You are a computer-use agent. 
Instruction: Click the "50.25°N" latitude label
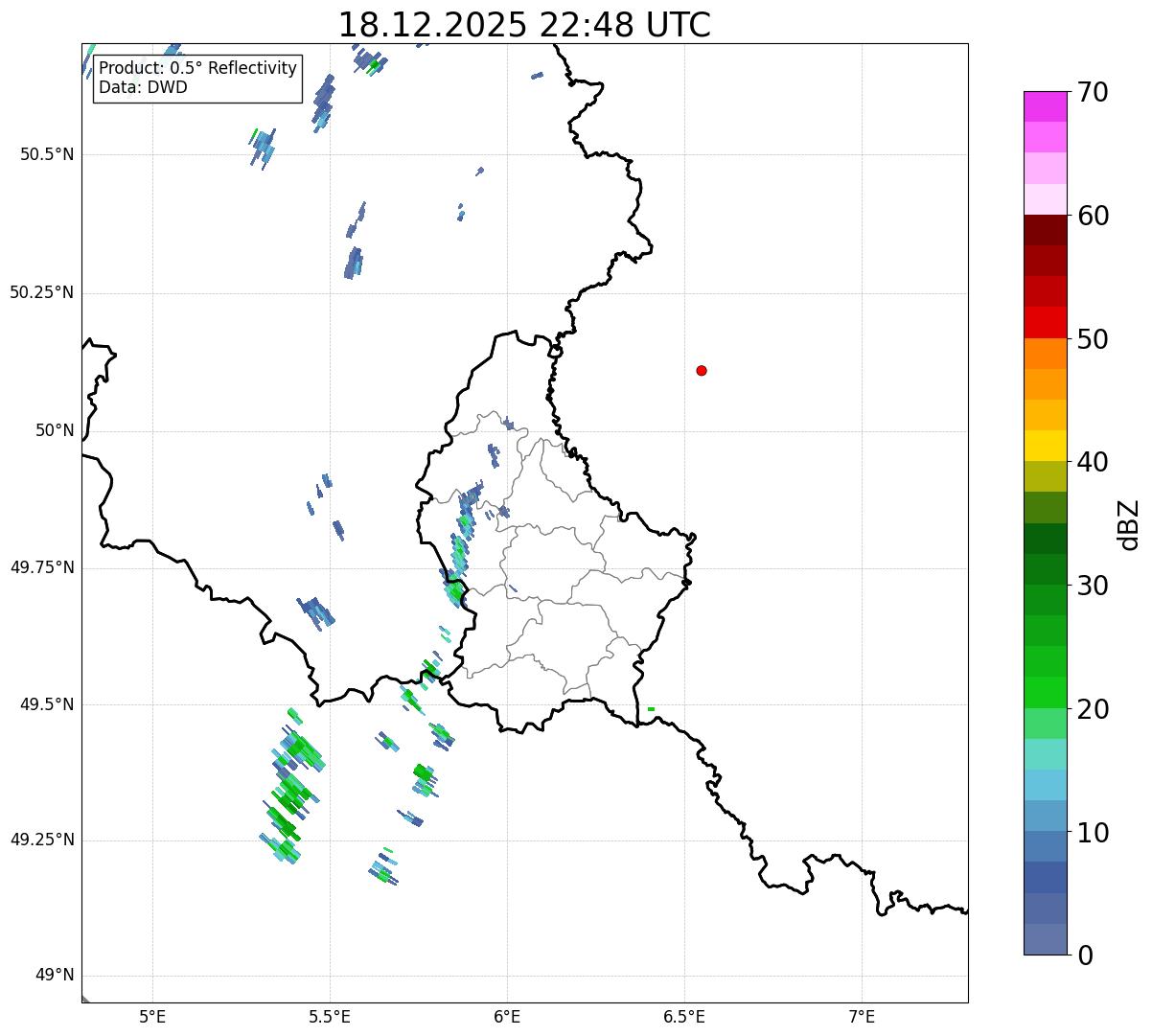[x=41, y=292]
